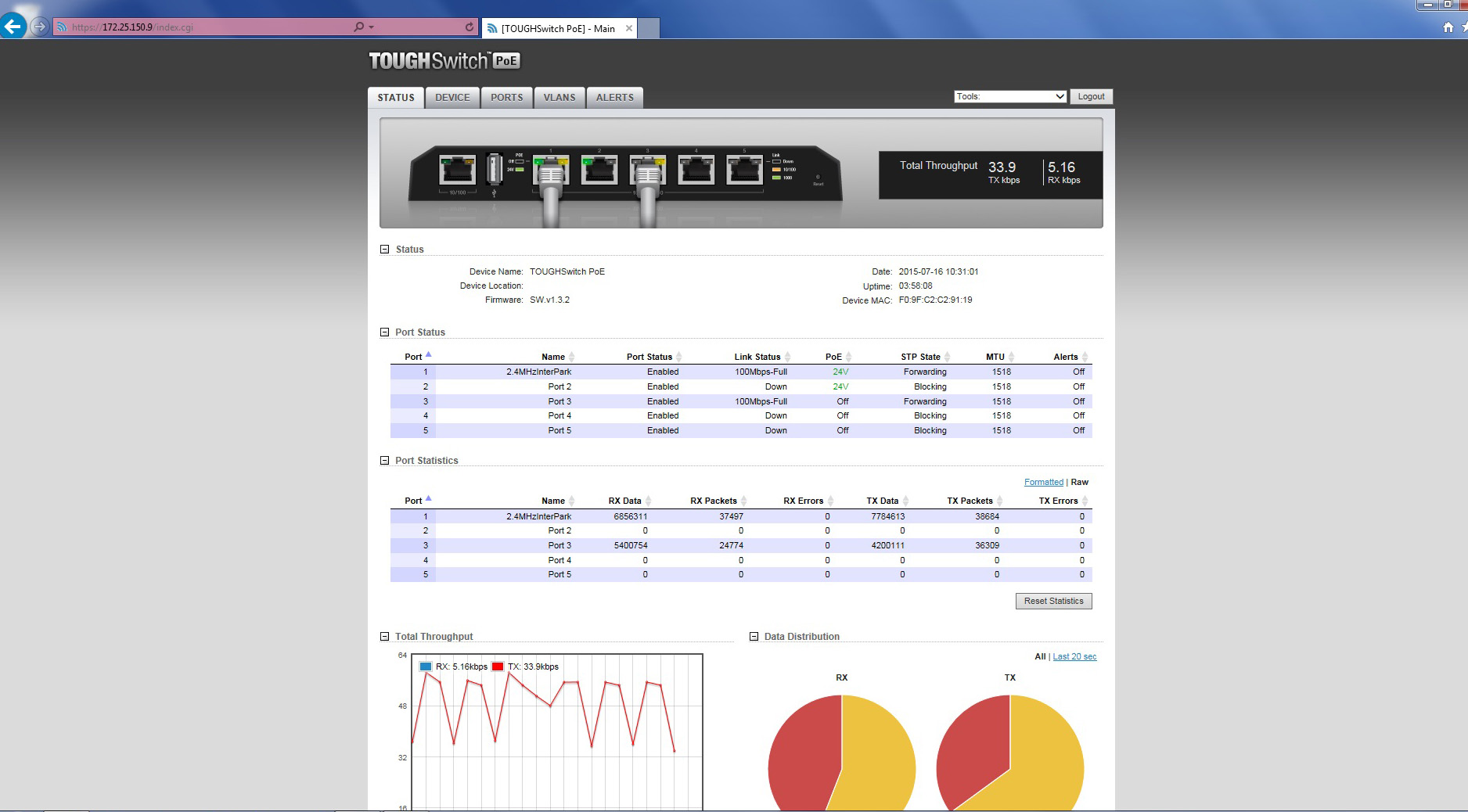Viewport: 1468px width, 812px height.
Task: Sort by PoE column
Action: 838,357
